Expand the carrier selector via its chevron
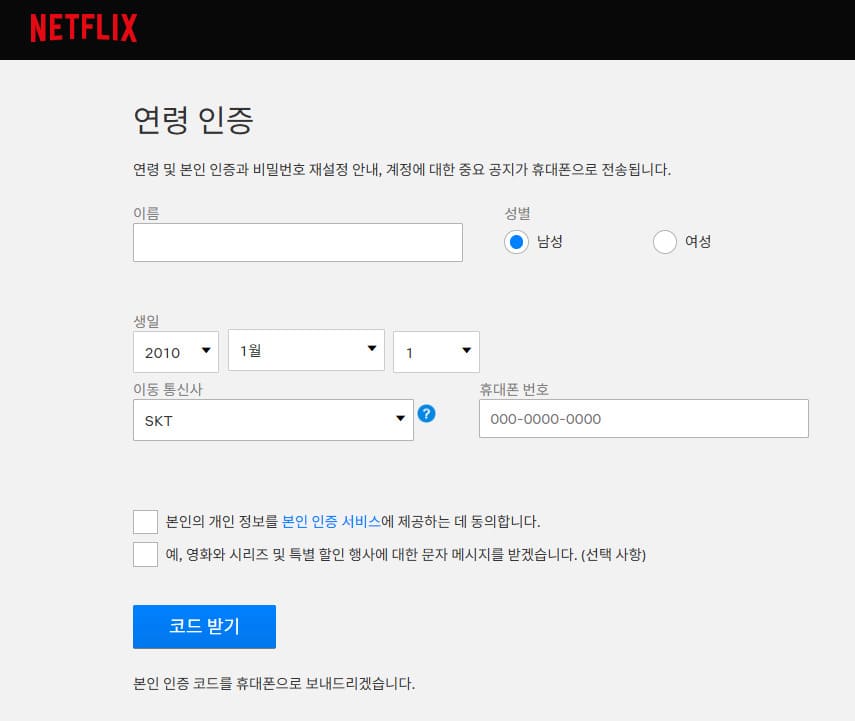Image resolution: width=855 pixels, height=721 pixels. 399,420
